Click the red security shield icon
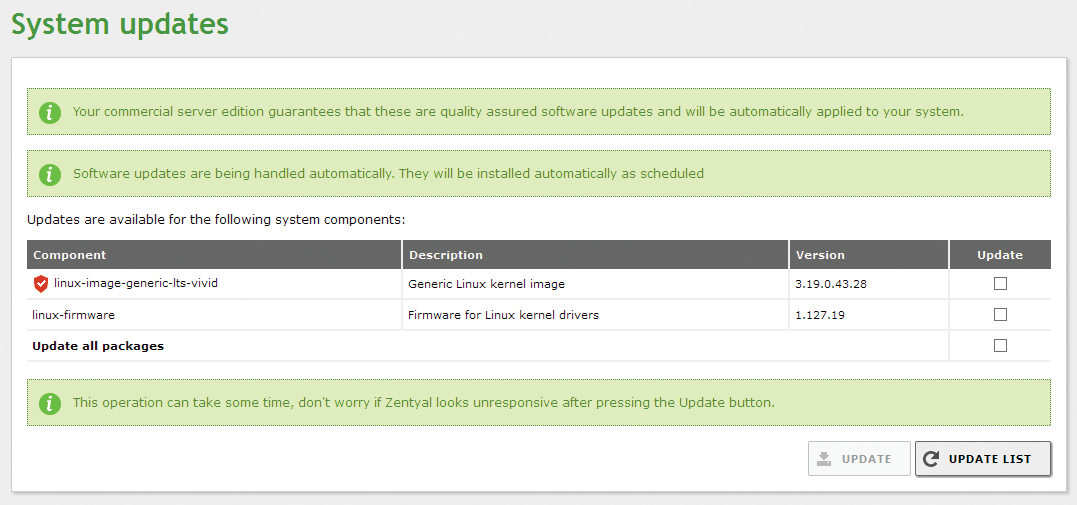The width and height of the screenshot is (1077, 505). tap(41, 284)
